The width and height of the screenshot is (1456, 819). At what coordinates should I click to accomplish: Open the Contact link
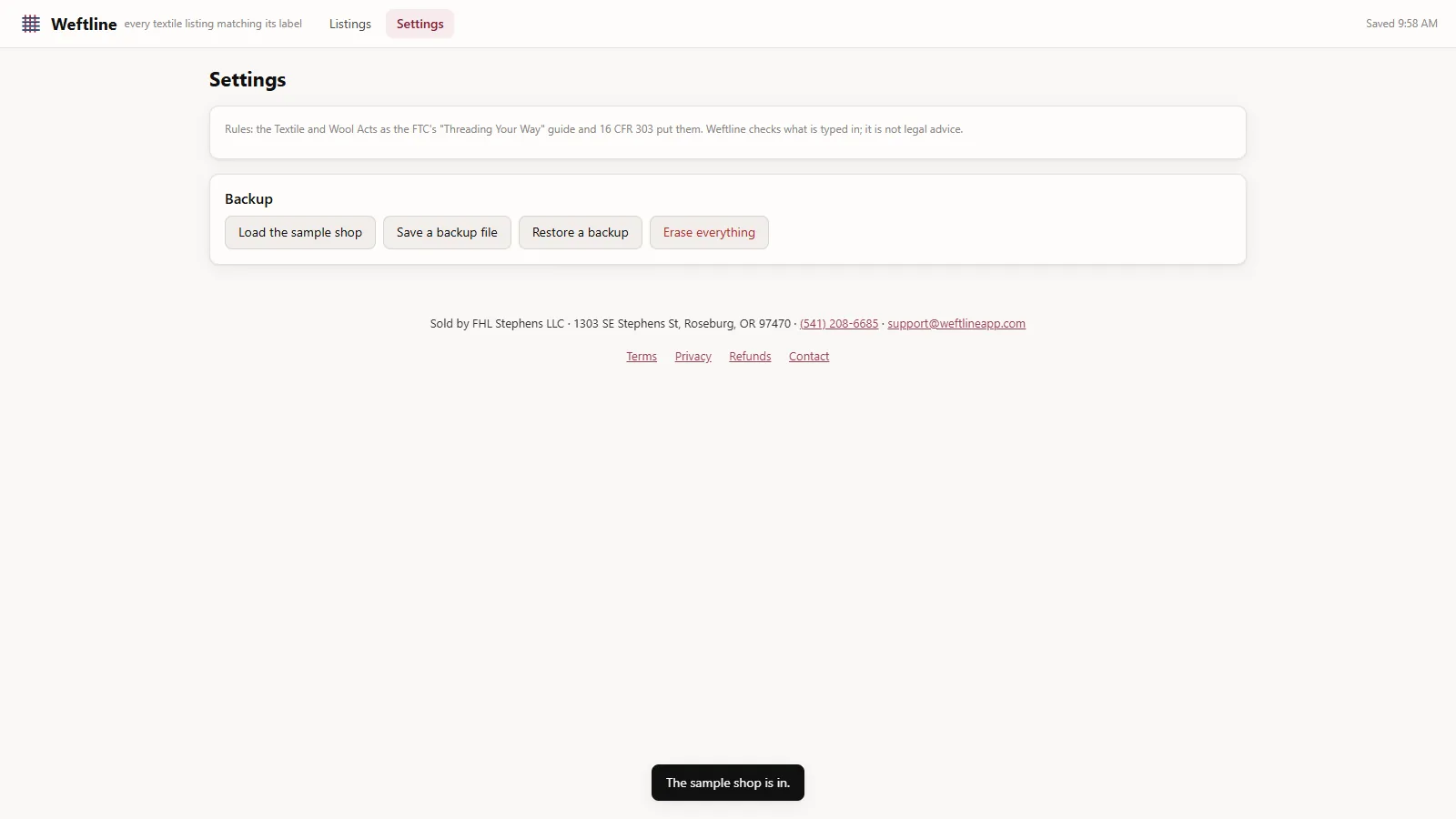tap(809, 357)
